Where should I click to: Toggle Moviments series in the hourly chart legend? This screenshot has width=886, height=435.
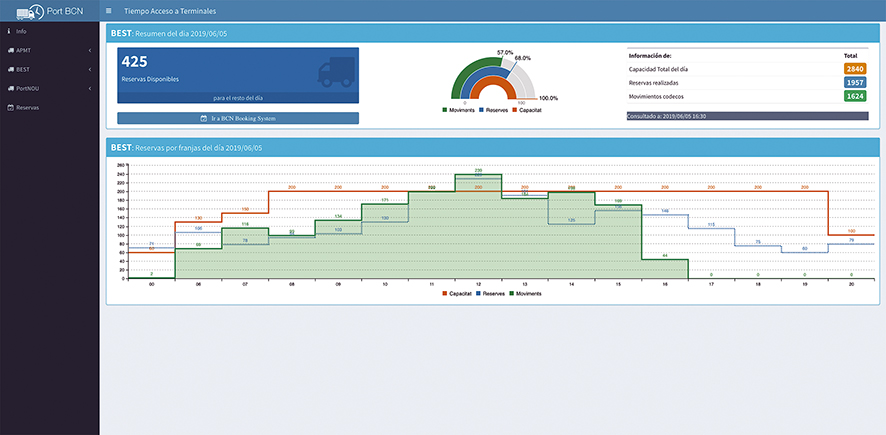click(x=525, y=294)
